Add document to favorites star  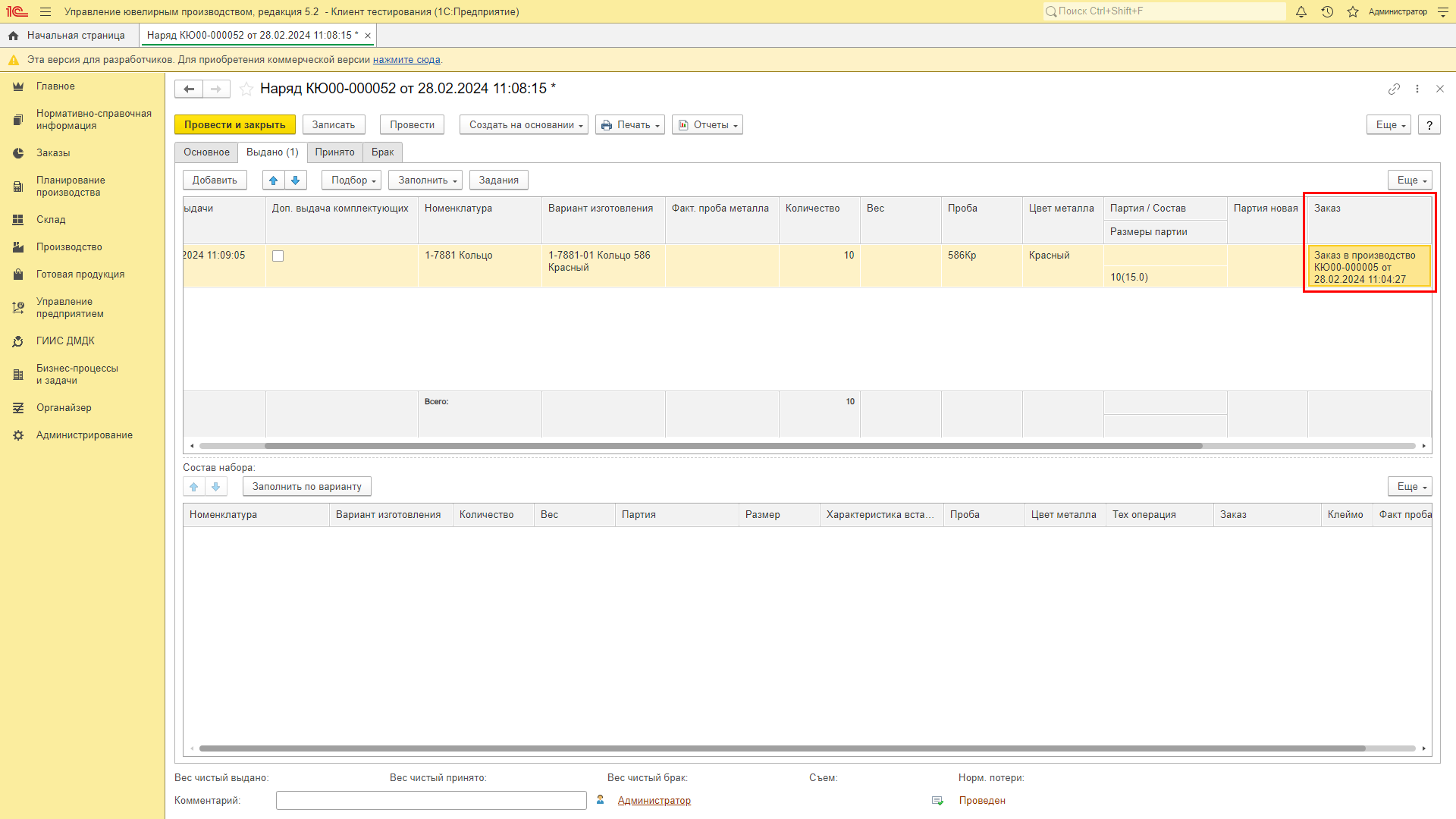246,89
